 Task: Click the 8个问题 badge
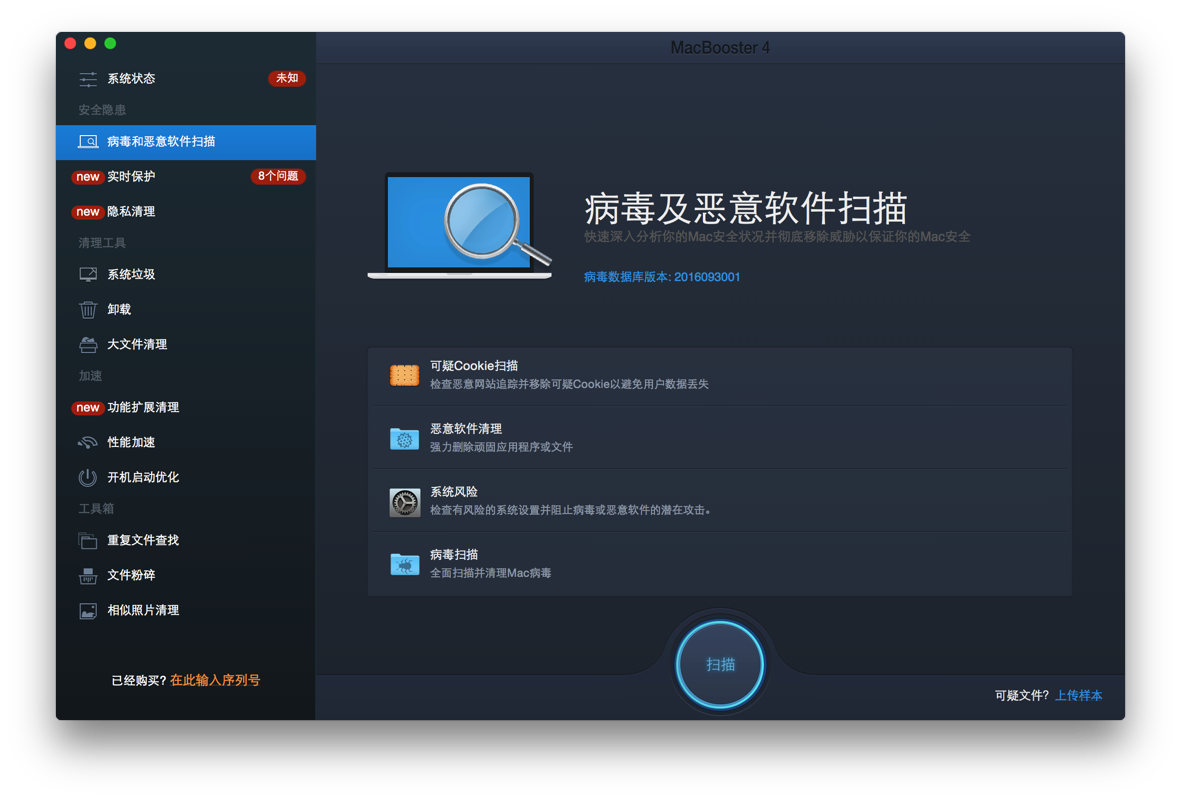coord(278,176)
